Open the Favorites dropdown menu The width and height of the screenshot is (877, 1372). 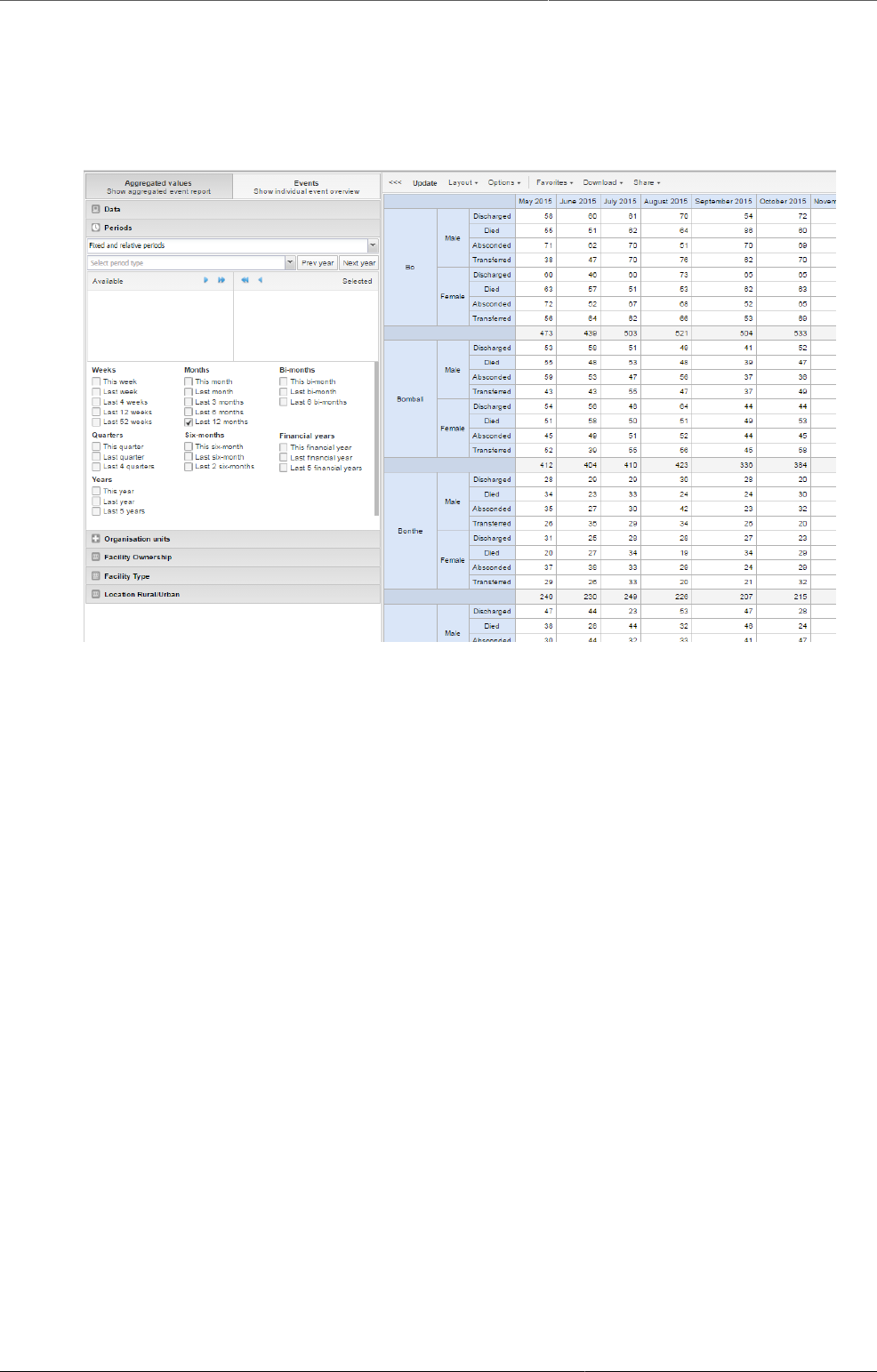(554, 182)
